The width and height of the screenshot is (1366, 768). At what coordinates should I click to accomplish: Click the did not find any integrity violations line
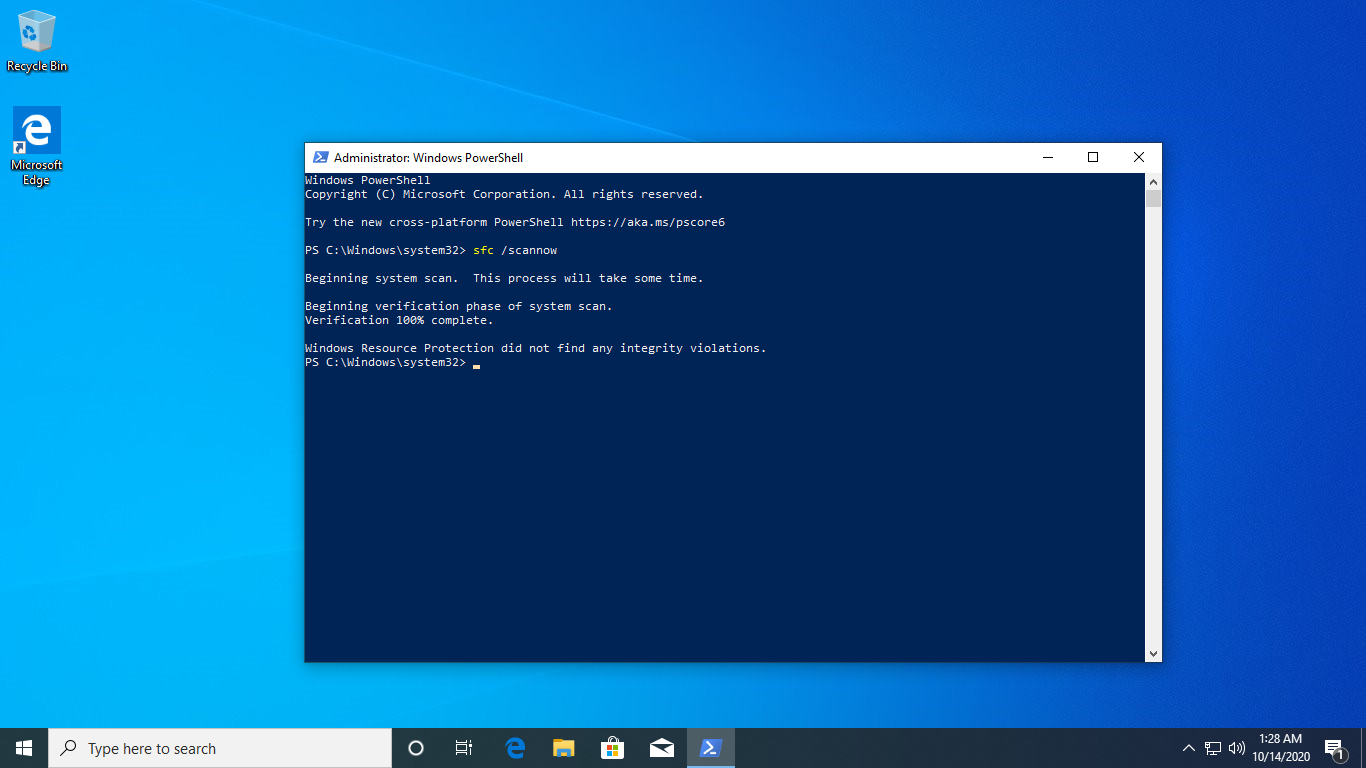535,348
